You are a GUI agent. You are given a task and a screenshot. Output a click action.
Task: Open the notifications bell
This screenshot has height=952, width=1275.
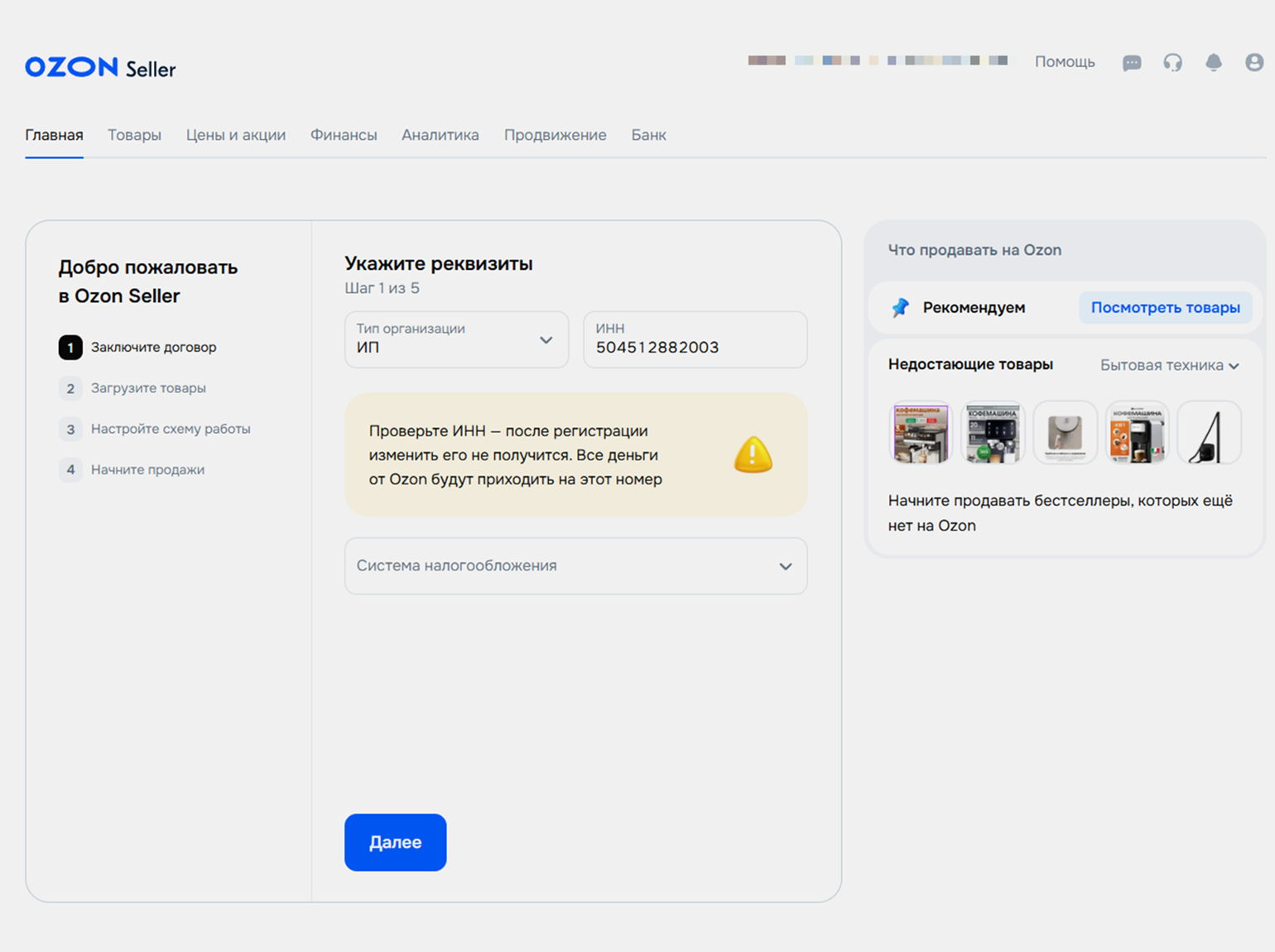[1213, 63]
